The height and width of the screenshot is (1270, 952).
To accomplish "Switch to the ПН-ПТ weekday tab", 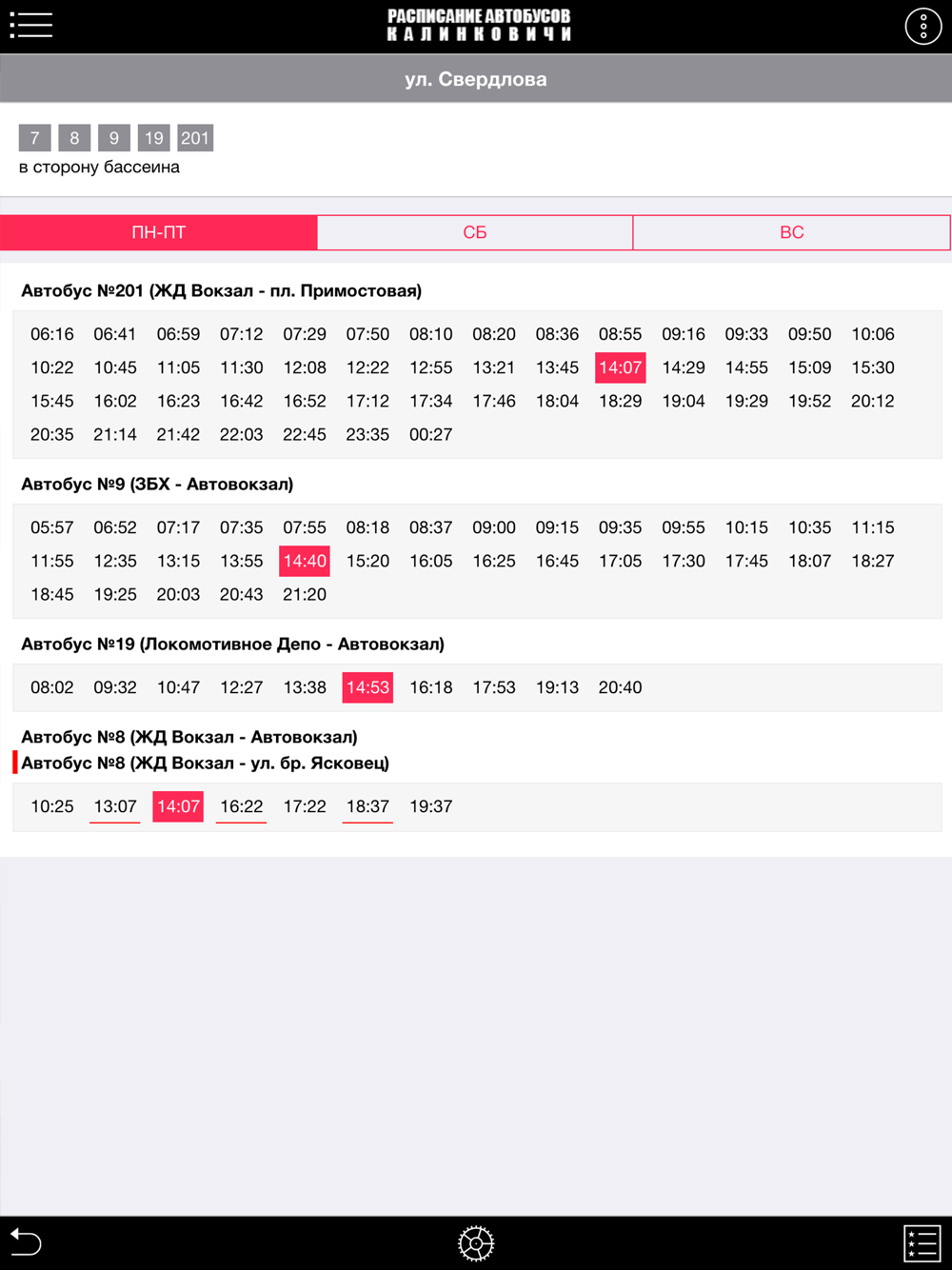I will [159, 232].
